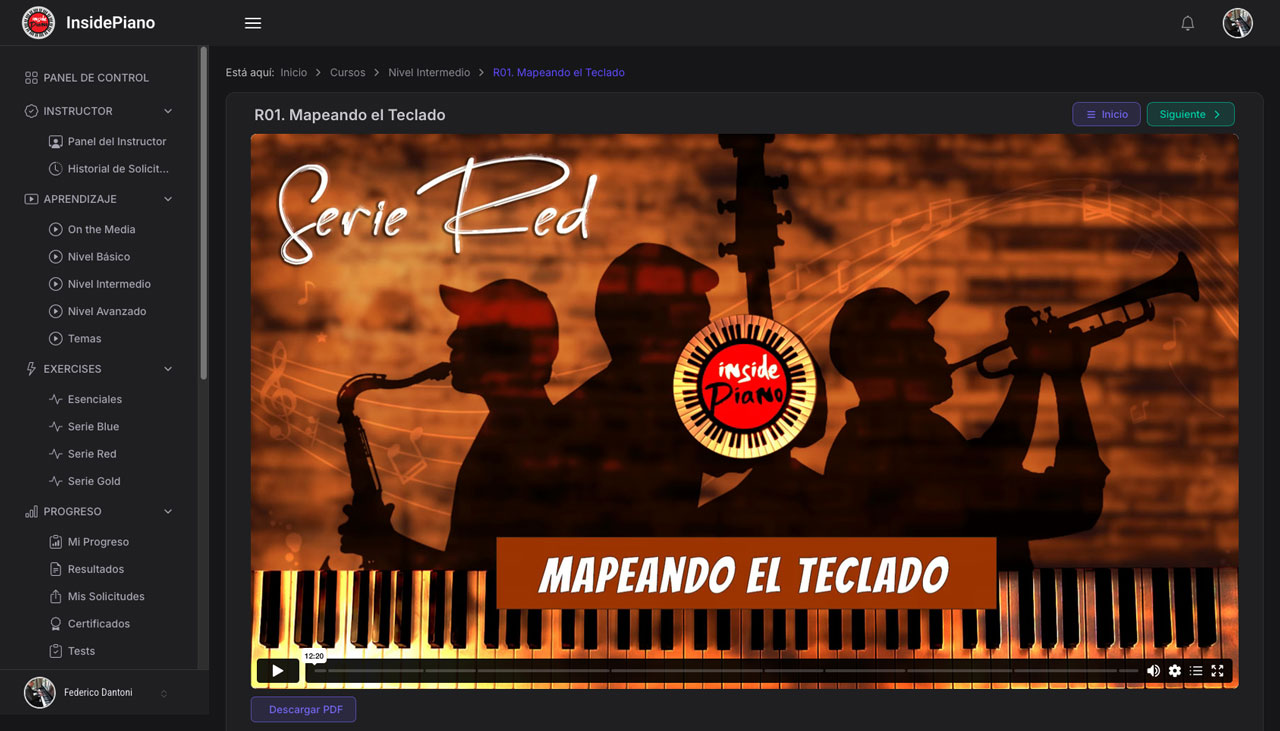Click the Serie Gold pulse icon
The height and width of the screenshot is (731, 1280).
pyautogui.click(x=56, y=481)
